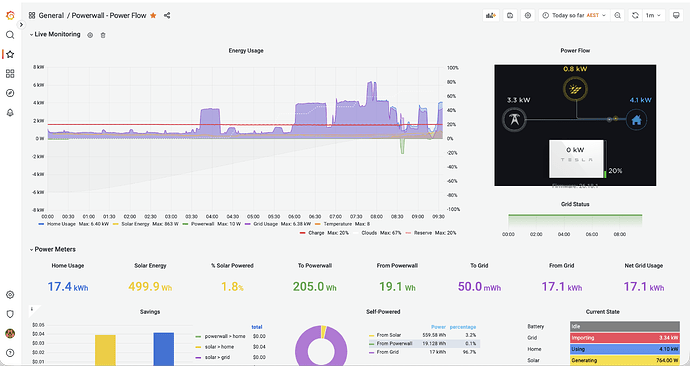This screenshot has height=366, width=690.
Task: Cycle view mode with the monitor icon
Action: click(676, 15)
